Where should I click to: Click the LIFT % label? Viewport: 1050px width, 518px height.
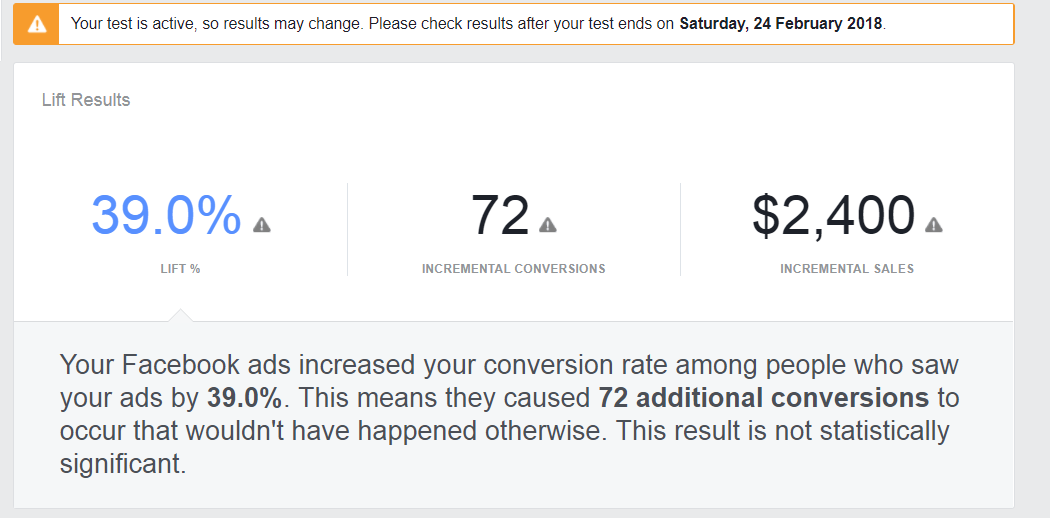click(x=181, y=269)
